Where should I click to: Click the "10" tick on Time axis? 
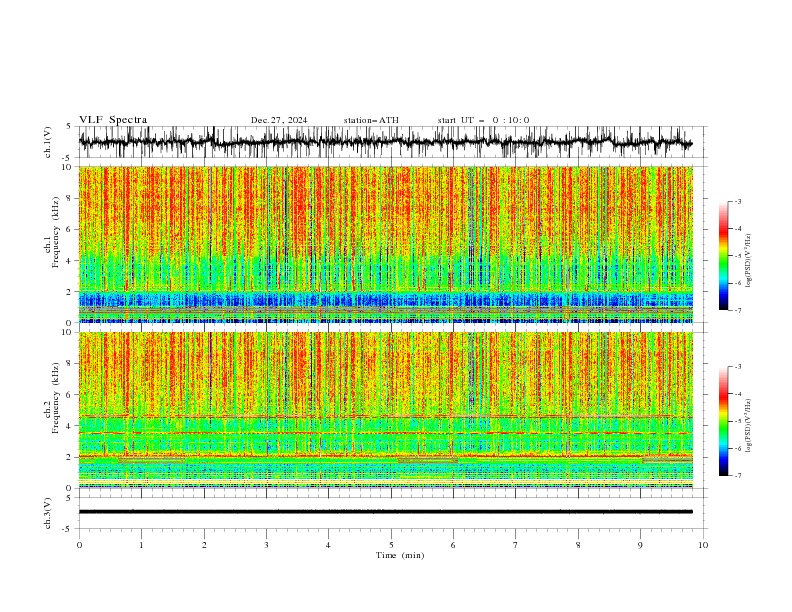click(x=703, y=545)
